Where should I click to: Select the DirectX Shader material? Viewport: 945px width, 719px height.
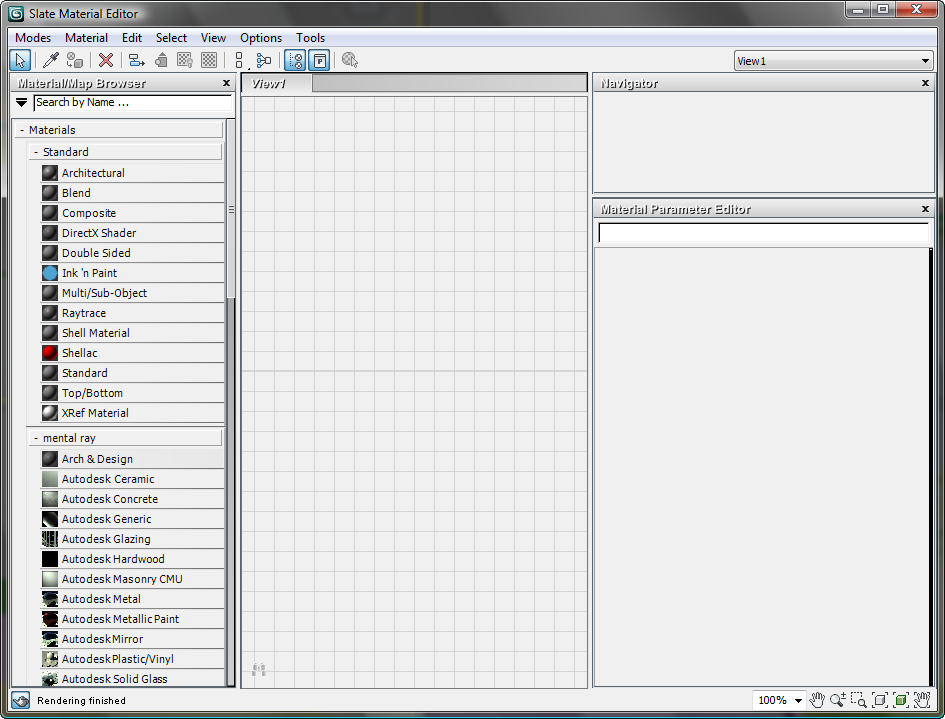132,233
